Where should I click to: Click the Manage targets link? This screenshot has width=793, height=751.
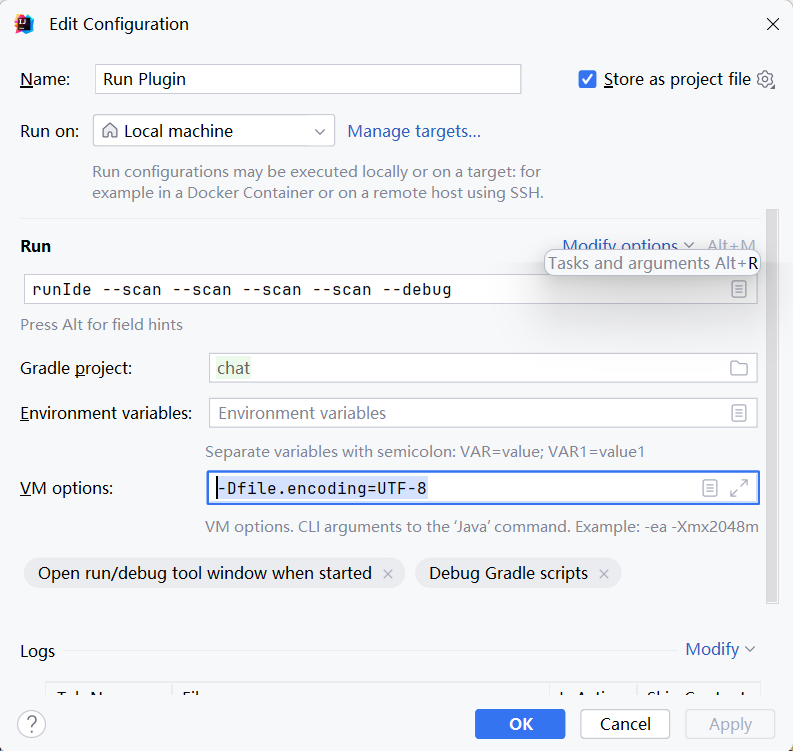click(x=414, y=131)
